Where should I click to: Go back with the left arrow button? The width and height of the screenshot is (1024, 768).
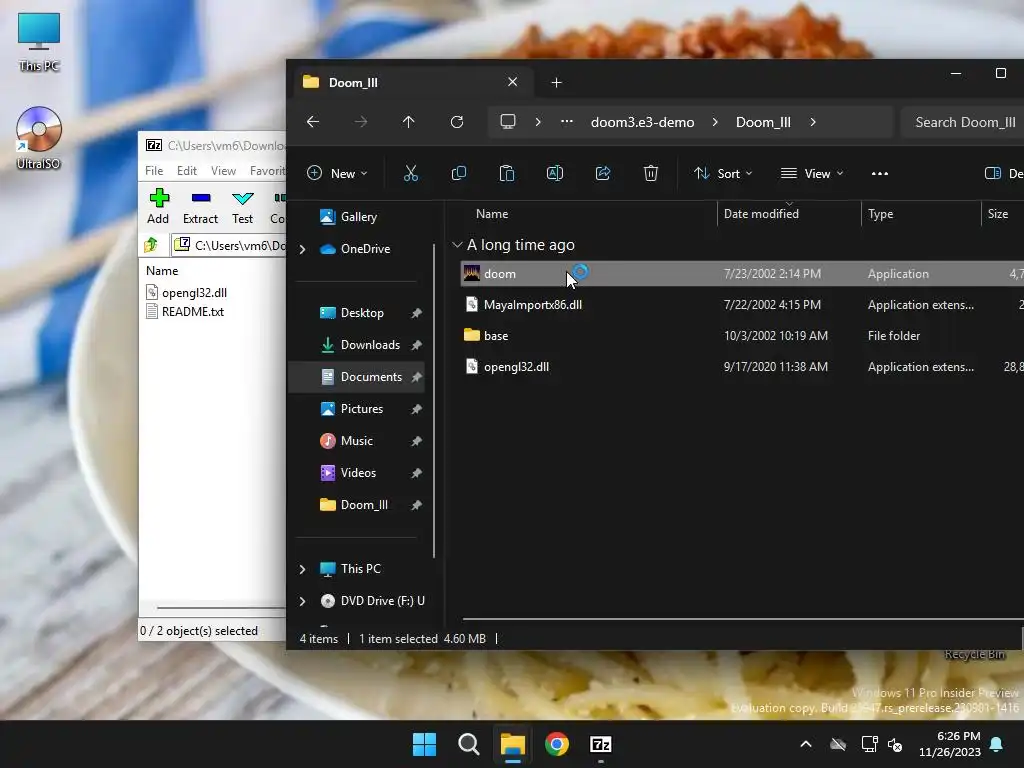(313, 122)
